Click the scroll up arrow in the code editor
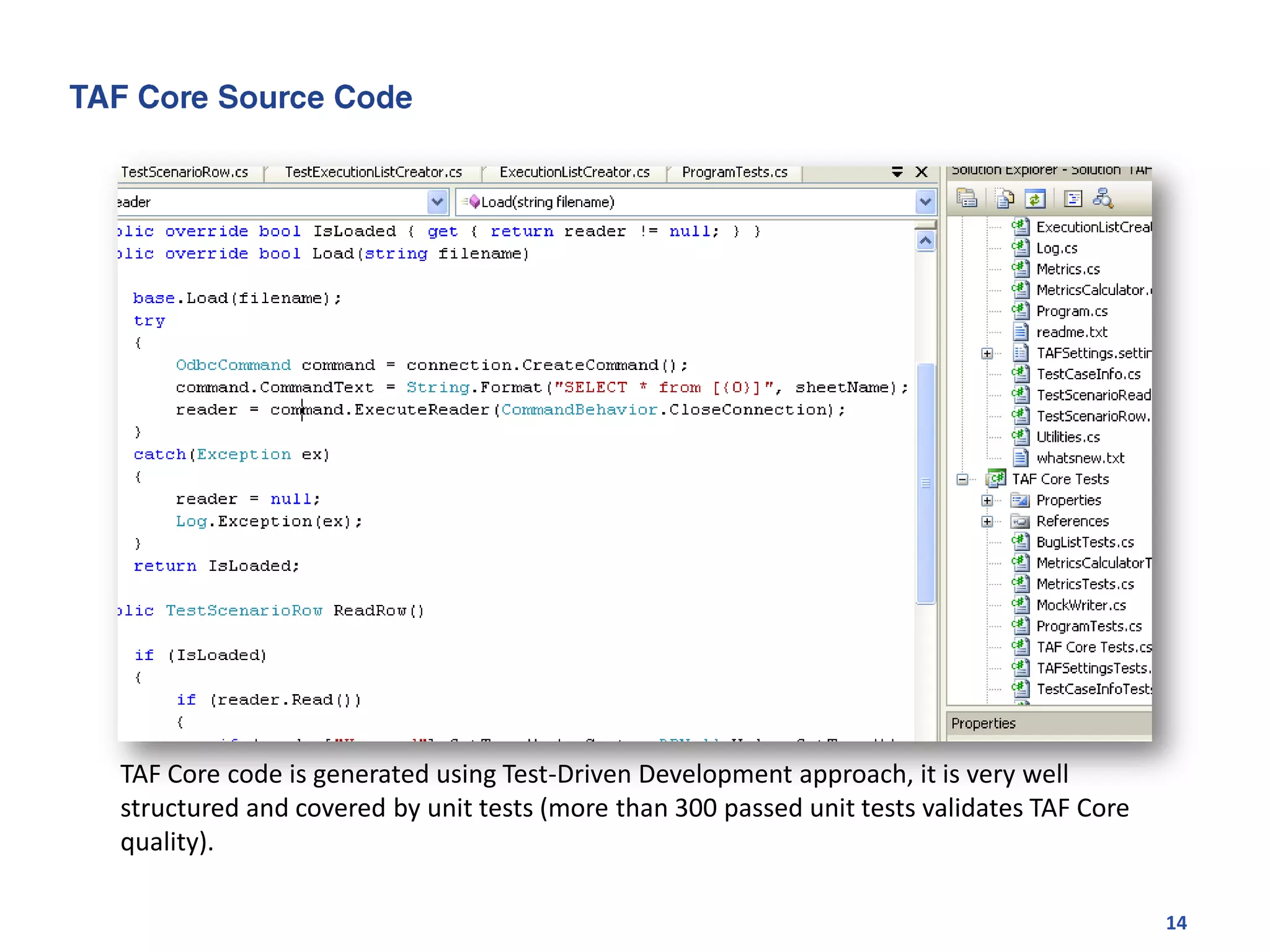1270x952 pixels. click(925, 240)
